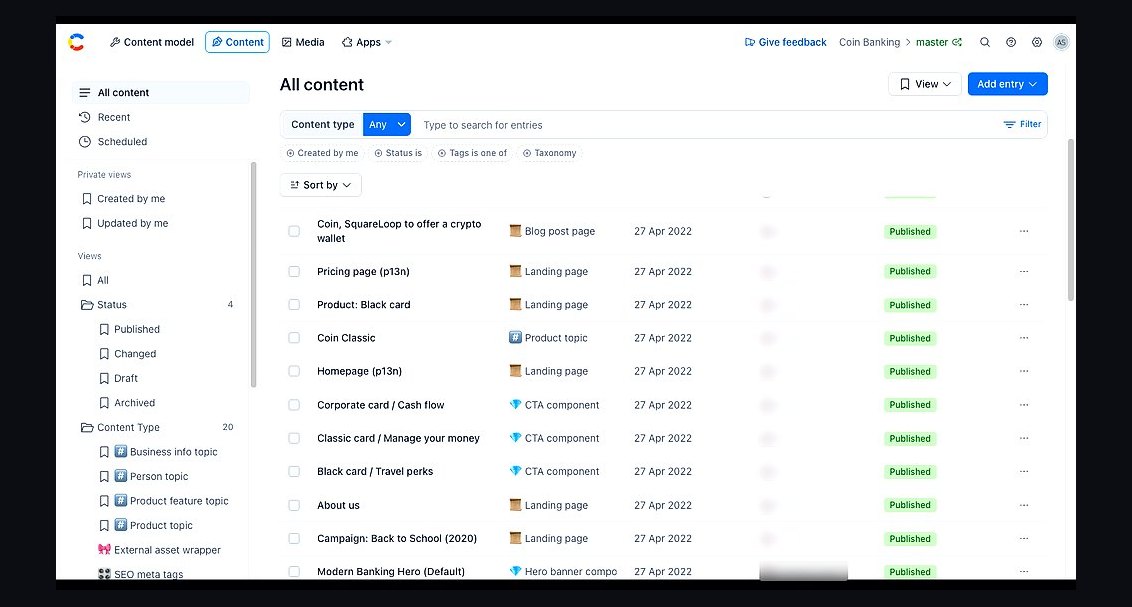Open the Sort by dropdown
Screen dimensions: 1132x607
(x=321, y=185)
